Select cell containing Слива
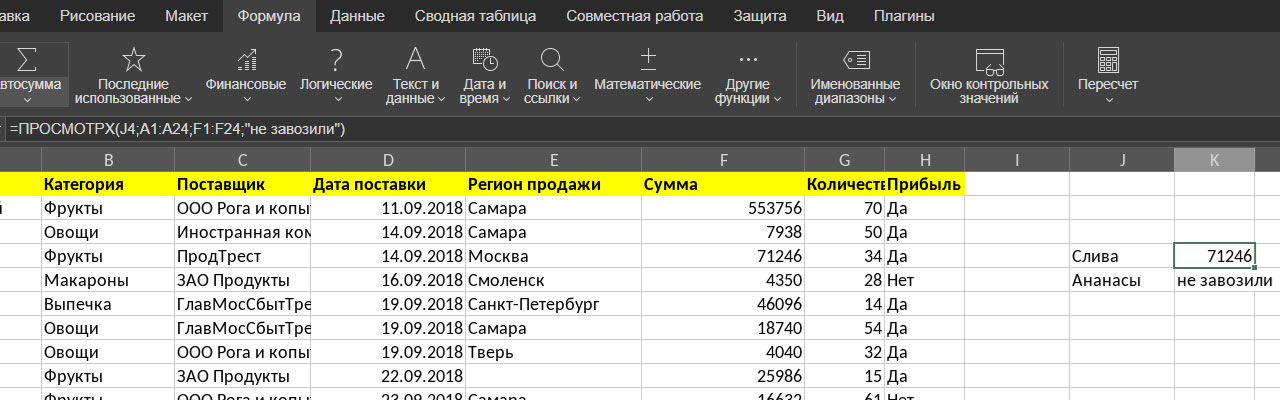 tap(1122, 256)
